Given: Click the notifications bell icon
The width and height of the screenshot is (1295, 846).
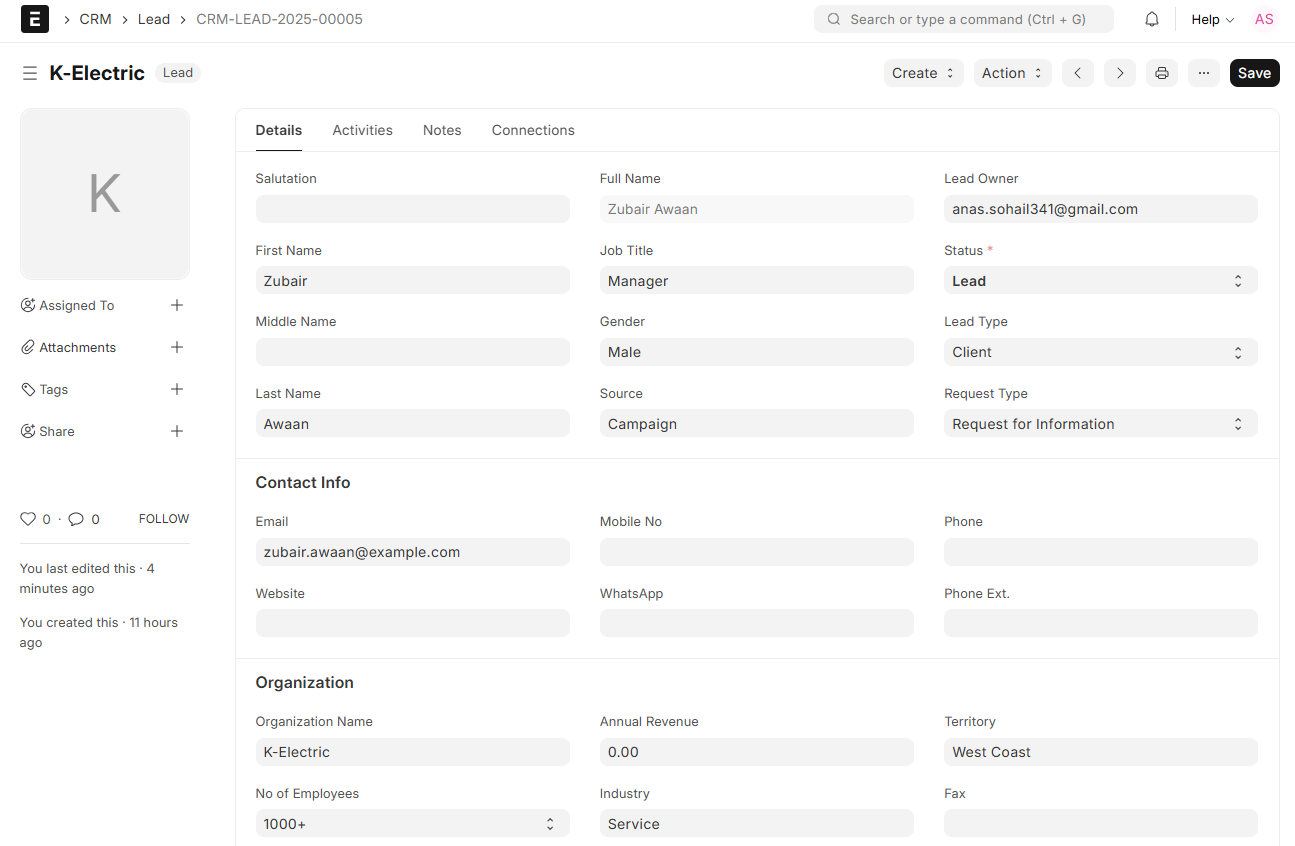Looking at the screenshot, I should [x=1152, y=19].
